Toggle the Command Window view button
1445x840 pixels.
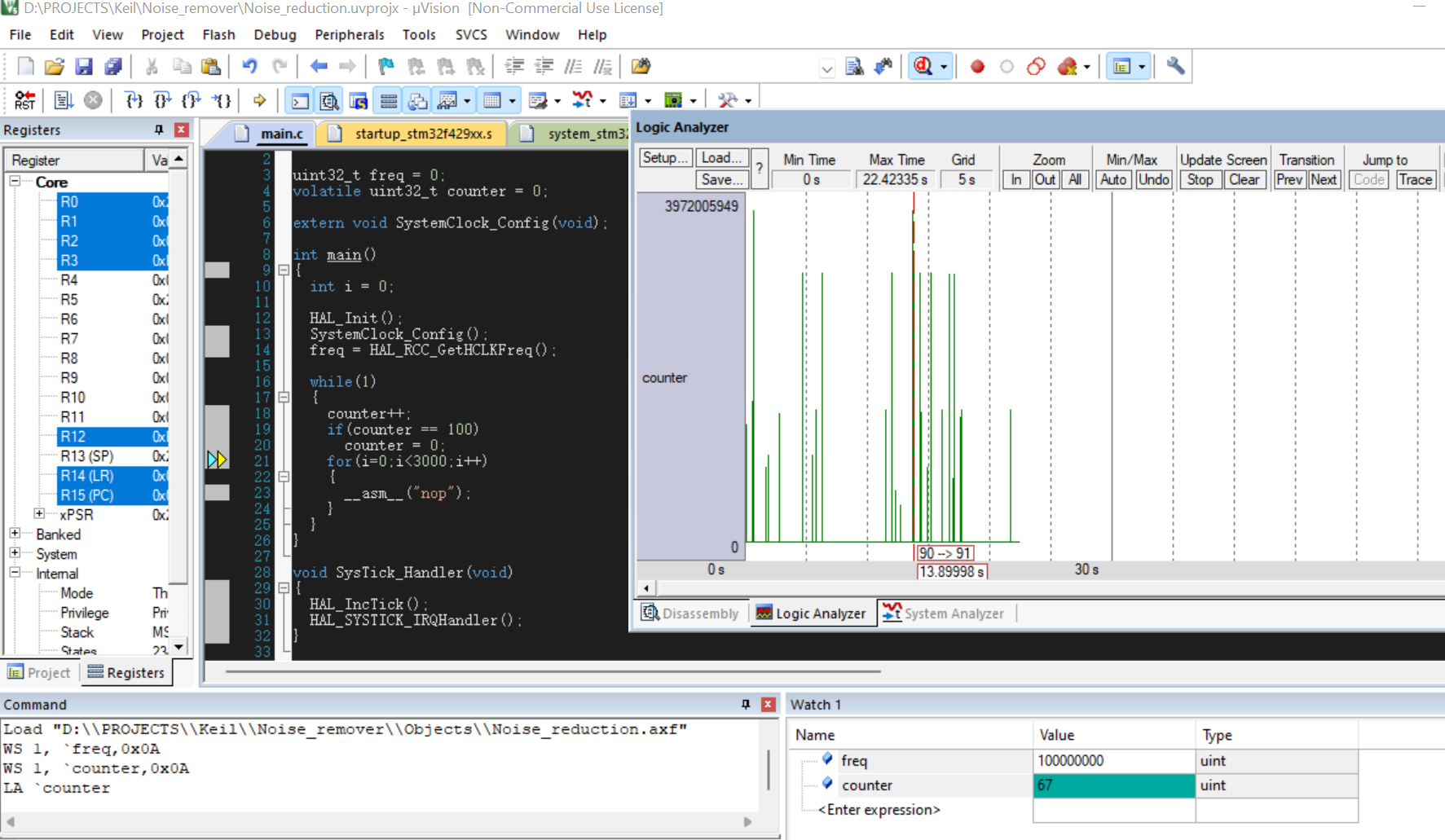pos(300,100)
